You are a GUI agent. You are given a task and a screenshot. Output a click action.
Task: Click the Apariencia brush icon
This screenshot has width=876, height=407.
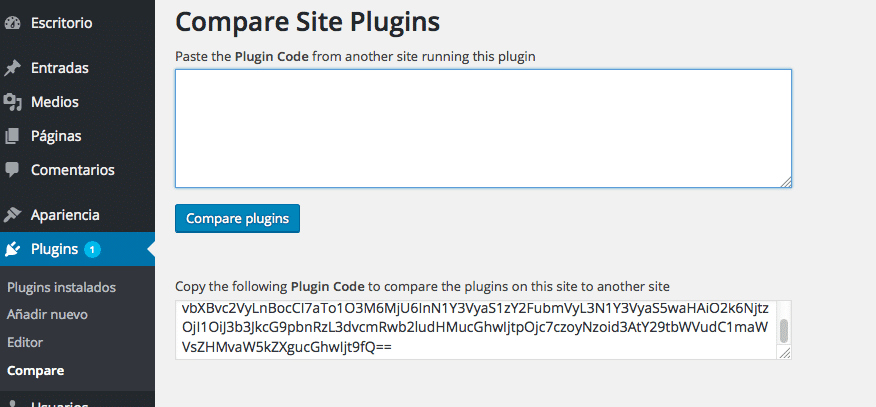12,215
